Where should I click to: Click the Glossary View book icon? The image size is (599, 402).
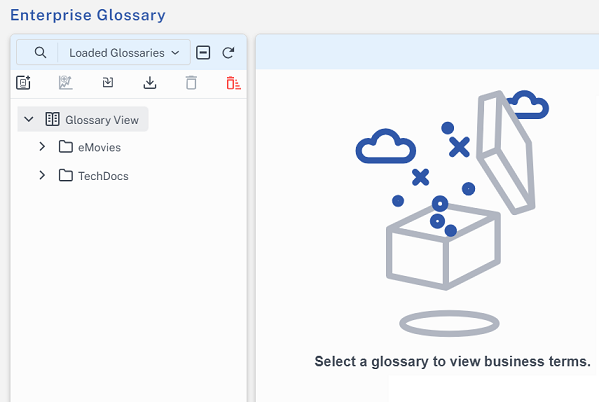click(52, 119)
